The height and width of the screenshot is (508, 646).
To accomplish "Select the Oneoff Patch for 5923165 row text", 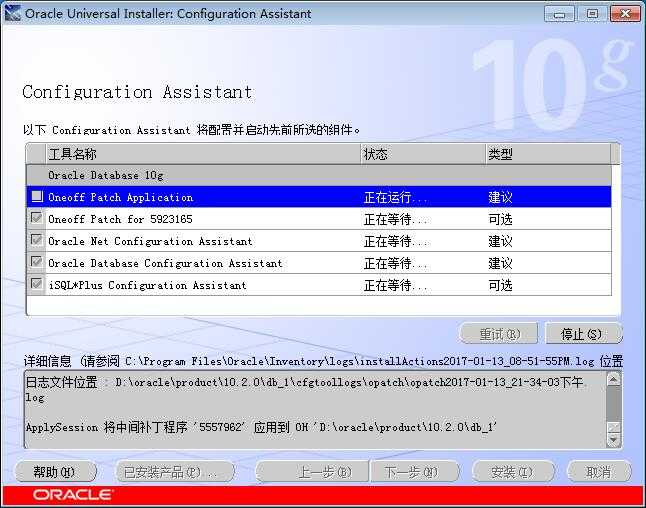I will click(x=120, y=219).
